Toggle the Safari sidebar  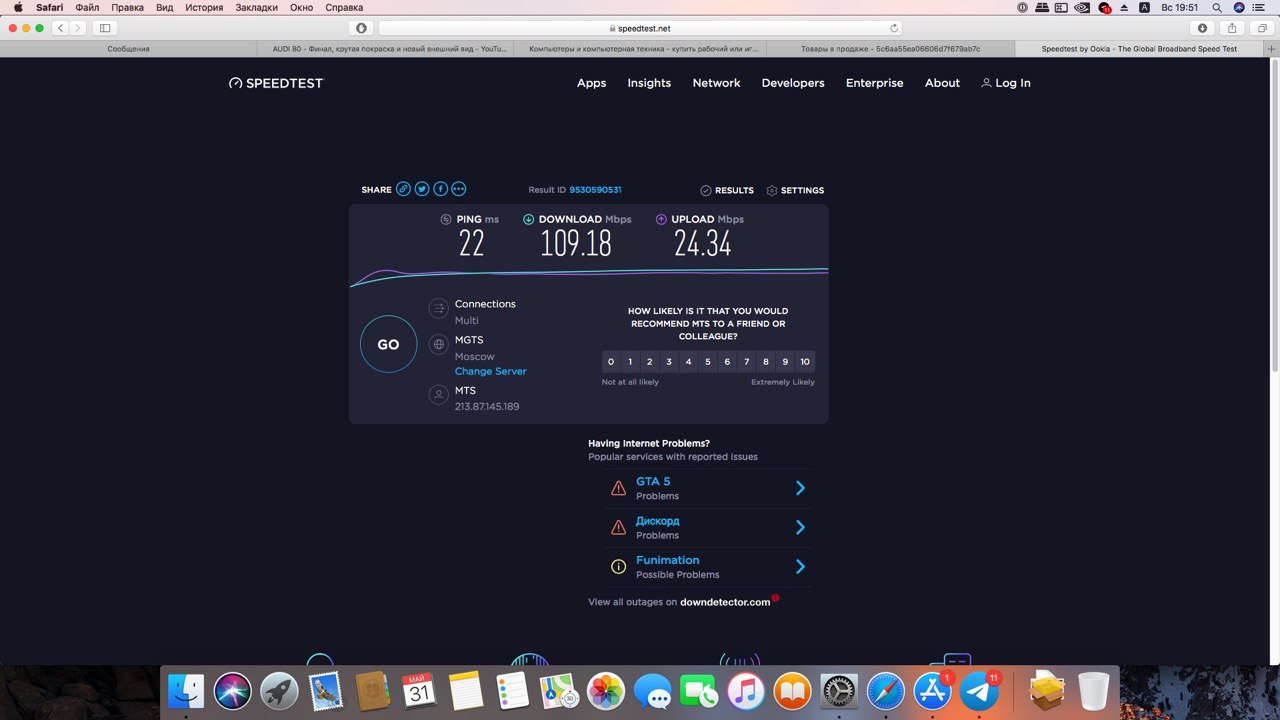point(105,28)
